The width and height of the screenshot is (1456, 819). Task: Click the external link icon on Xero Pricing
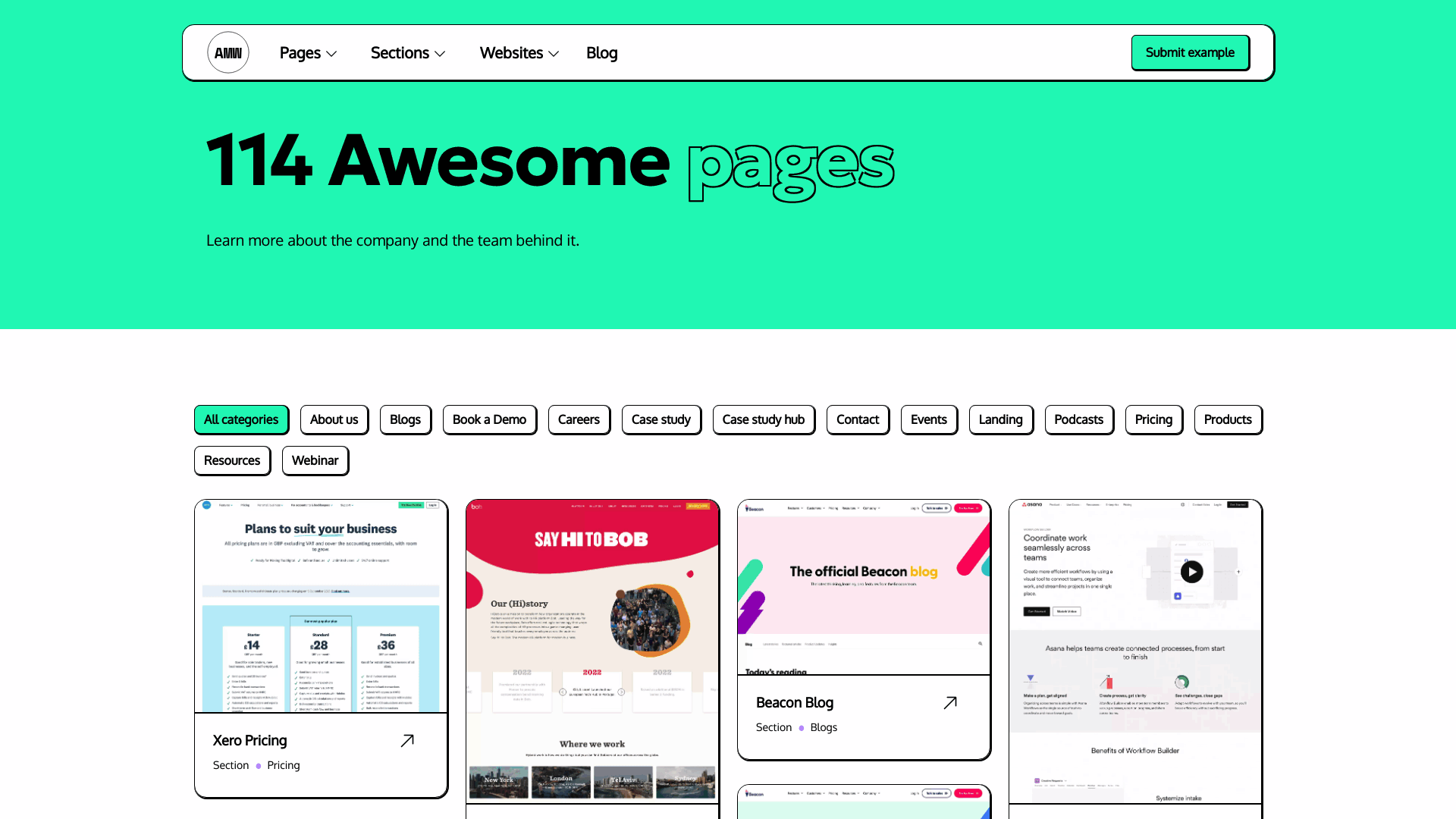[407, 740]
